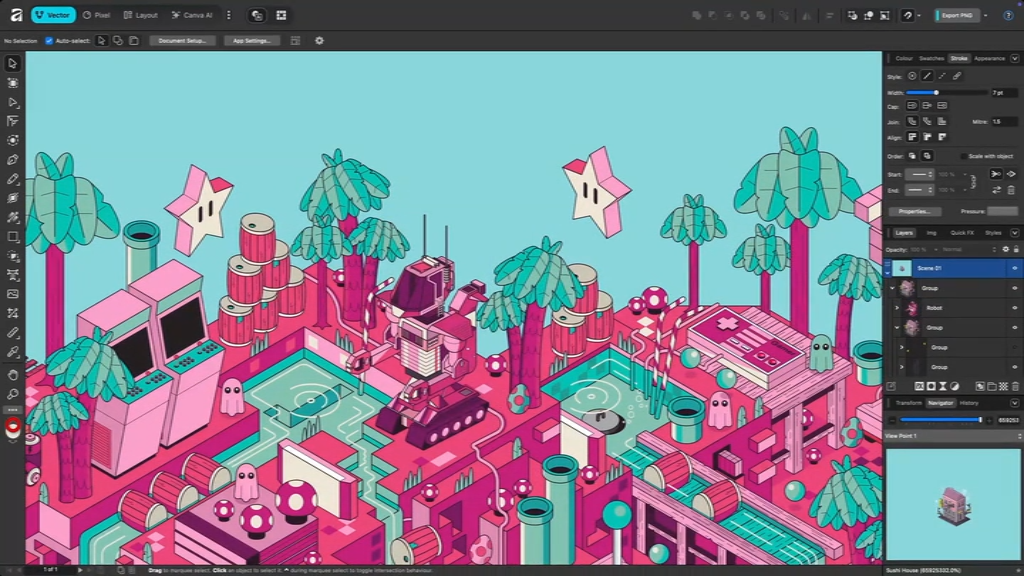Switch to the Swatches tab
Screen dimensions: 1024x576
pyautogui.click(x=931, y=59)
